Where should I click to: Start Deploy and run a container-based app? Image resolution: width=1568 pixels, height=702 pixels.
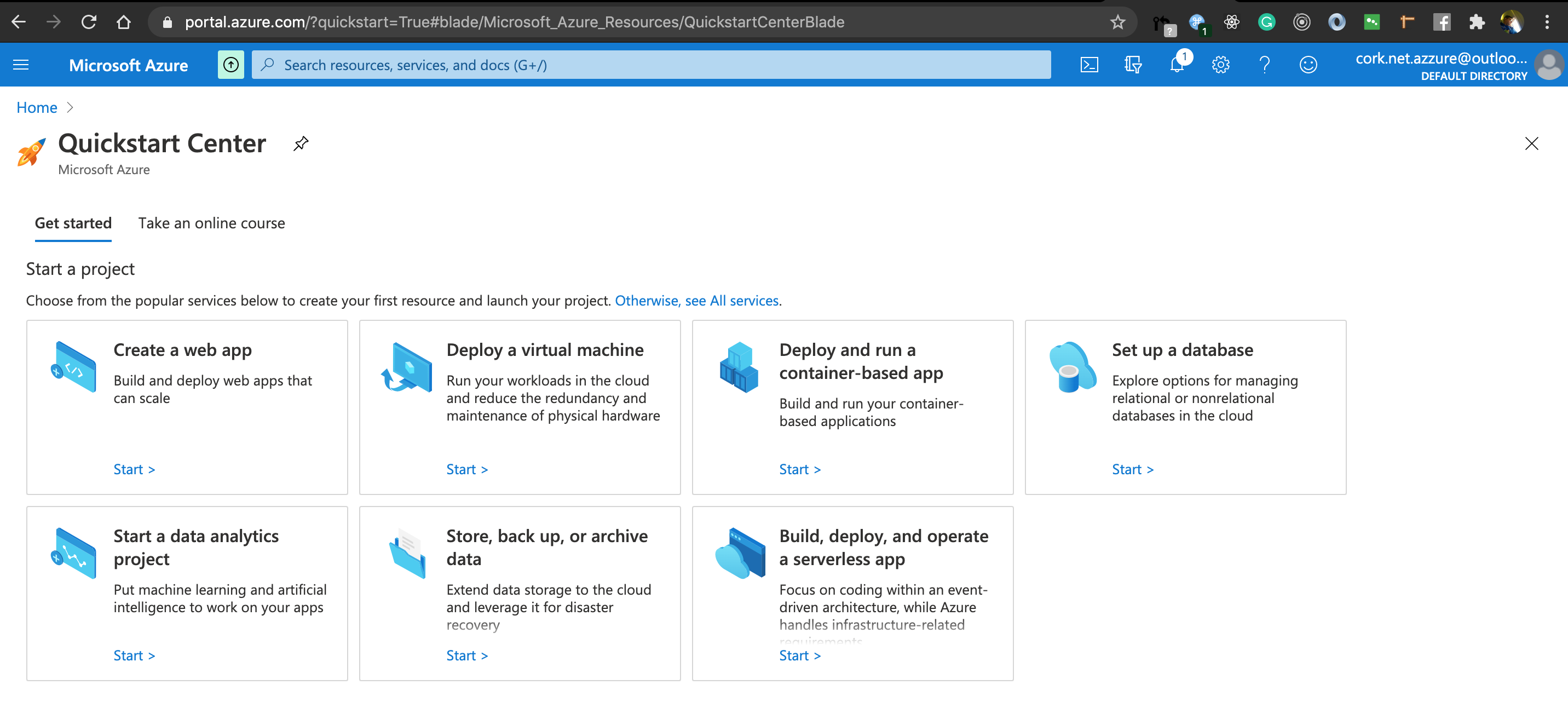[x=800, y=469]
